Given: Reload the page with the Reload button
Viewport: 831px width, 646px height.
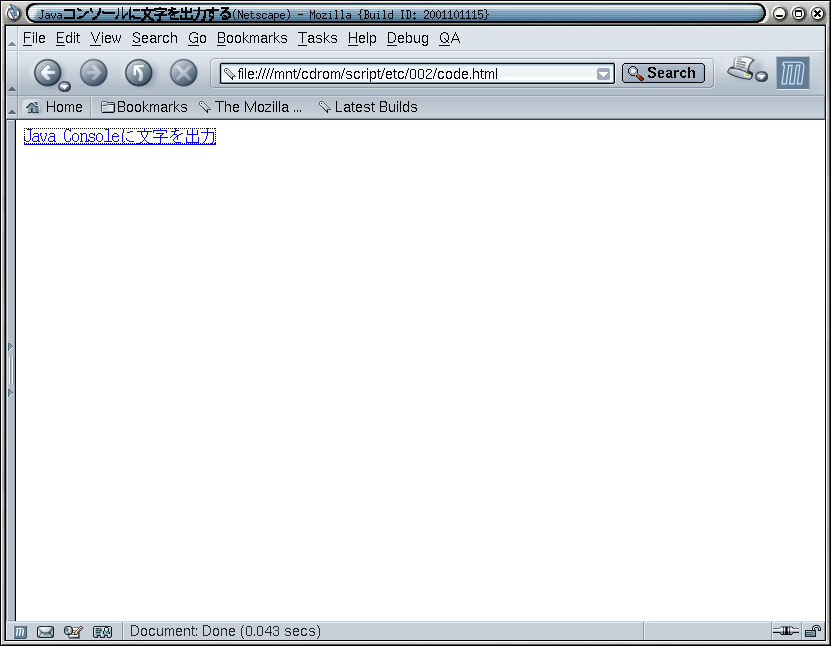Looking at the screenshot, I should point(138,73).
